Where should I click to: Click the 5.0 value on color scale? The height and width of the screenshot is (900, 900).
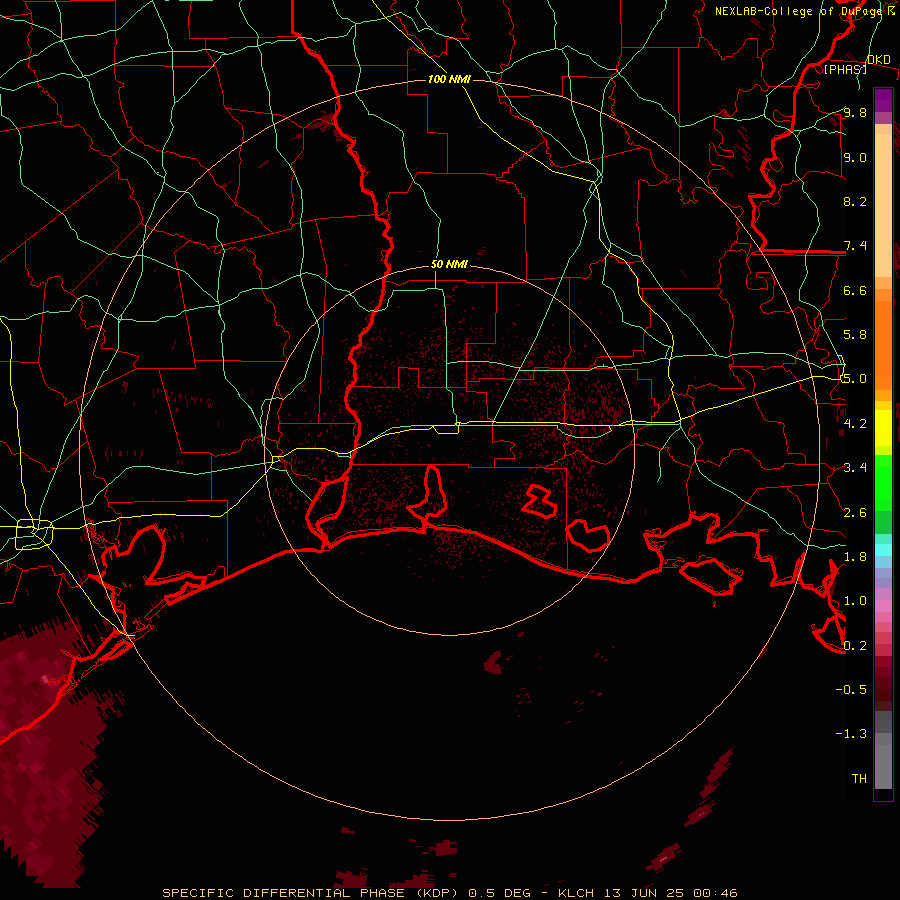coord(855,379)
